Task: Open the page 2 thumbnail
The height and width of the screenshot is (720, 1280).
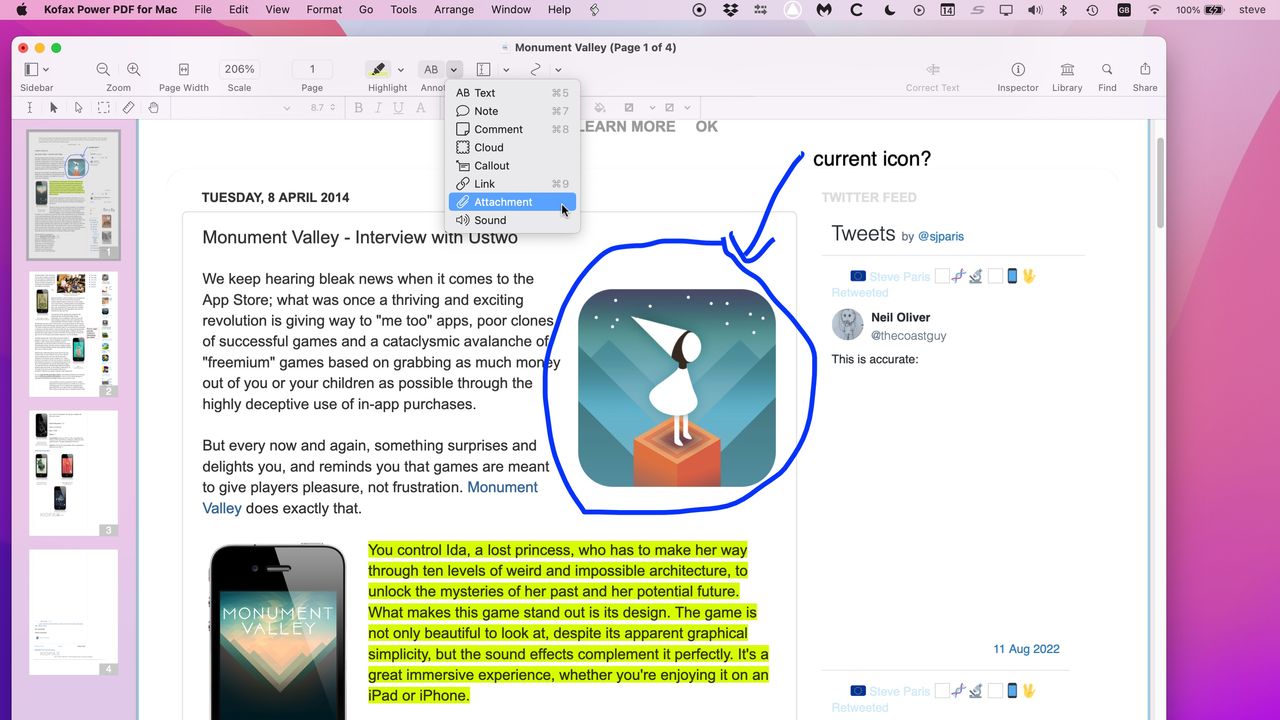Action: pyautogui.click(x=74, y=334)
